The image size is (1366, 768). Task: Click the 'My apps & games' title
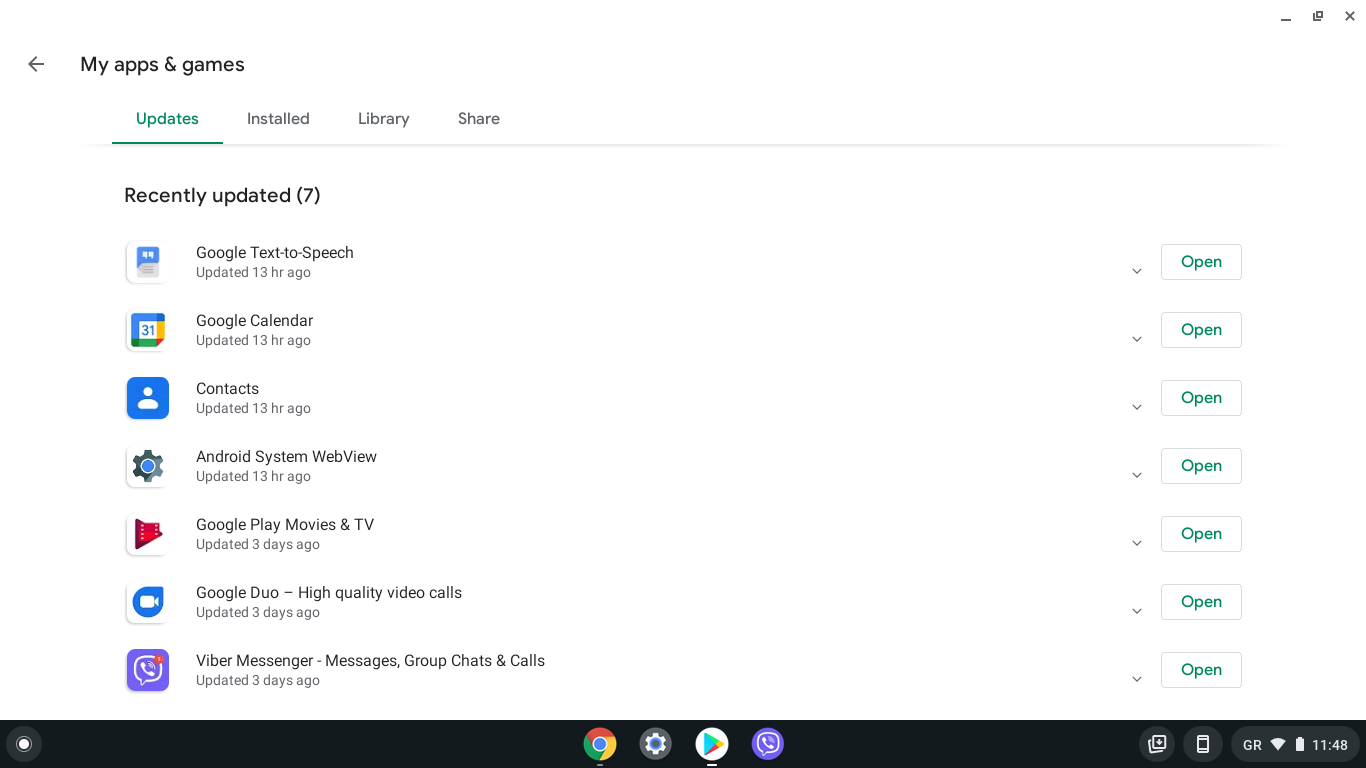(x=162, y=64)
